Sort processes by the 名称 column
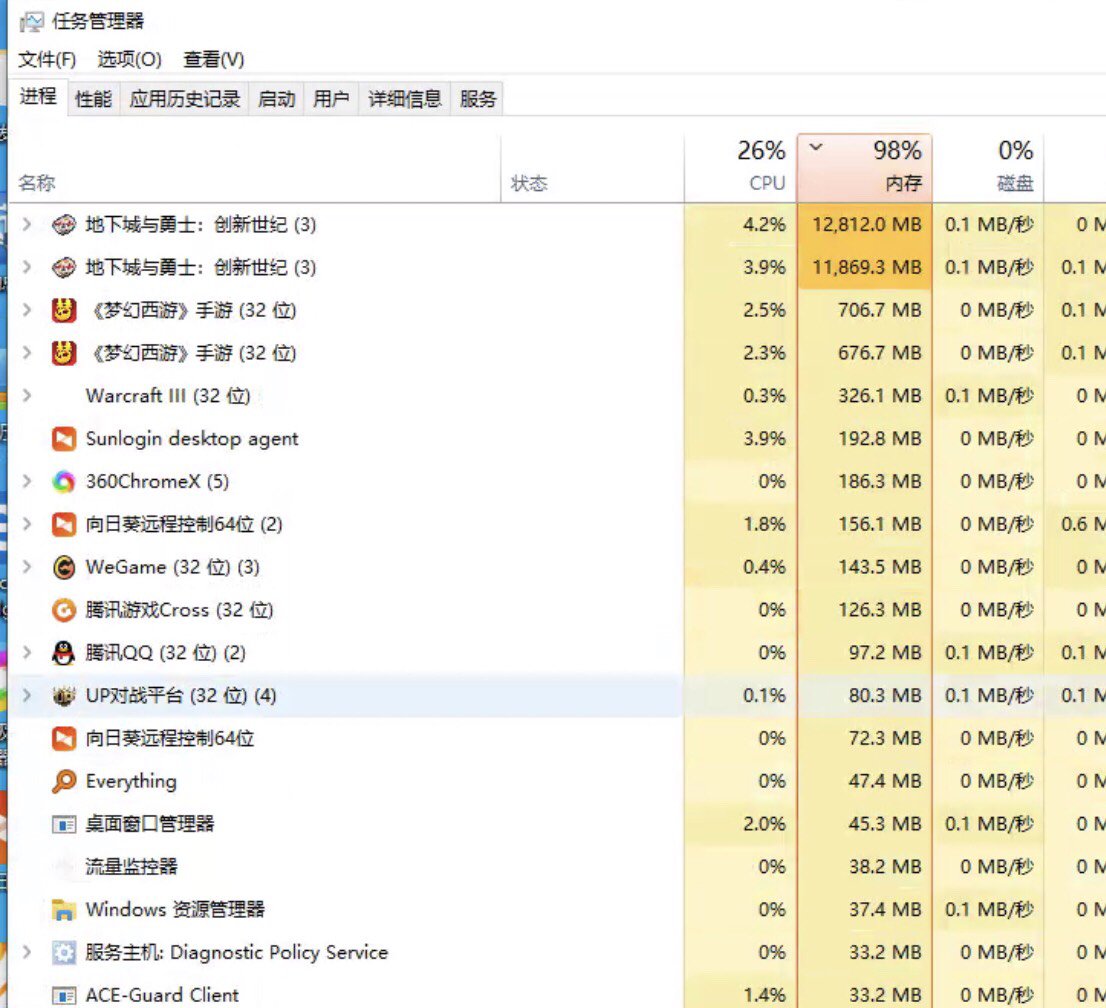This screenshot has height=1008, width=1106. click(x=254, y=168)
